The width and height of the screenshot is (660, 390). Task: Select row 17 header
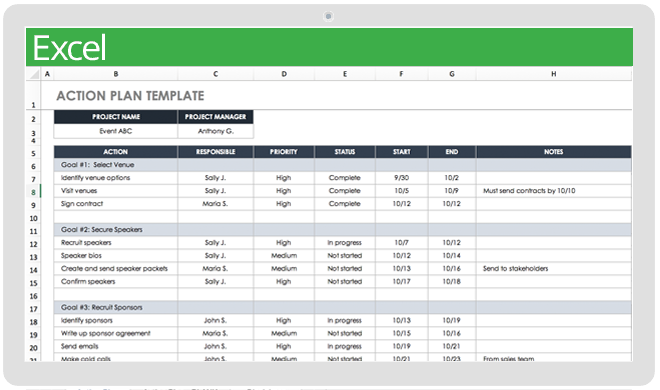click(x=33, y=309)
